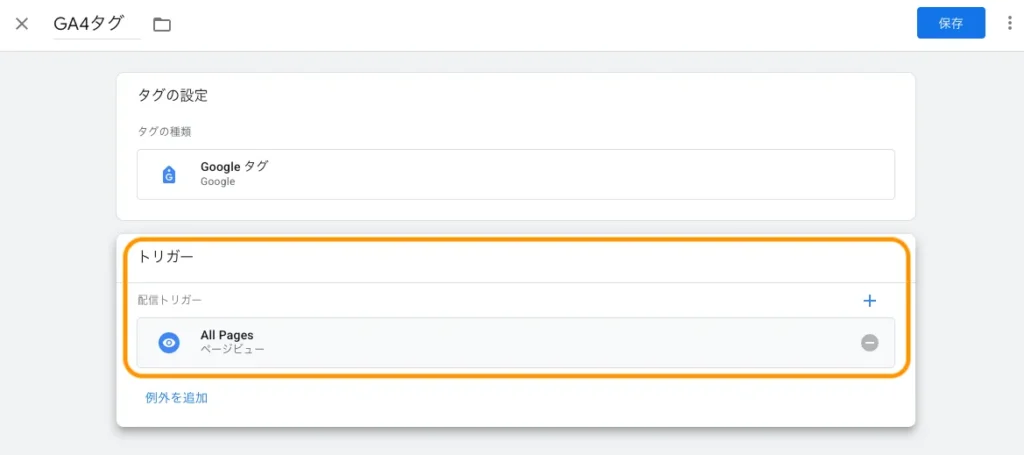Click blank space in the tag configuration card
1024x455 pixels.
coord(600,110)
